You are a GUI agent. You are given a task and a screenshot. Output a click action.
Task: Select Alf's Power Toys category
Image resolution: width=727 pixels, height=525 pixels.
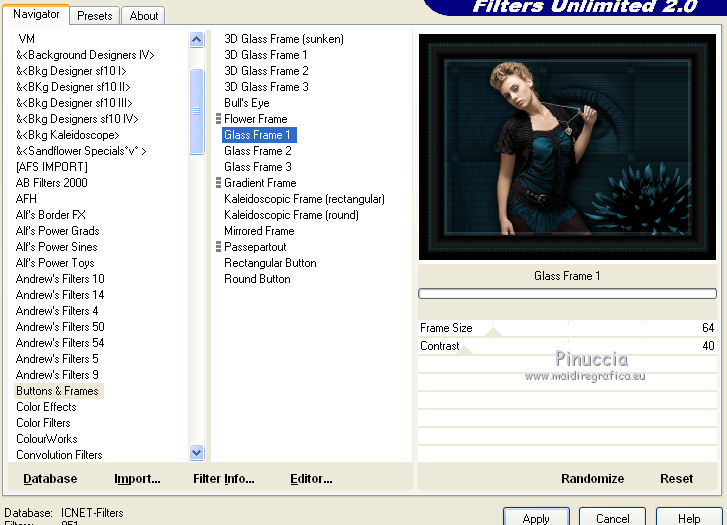(x=55, y=263)
